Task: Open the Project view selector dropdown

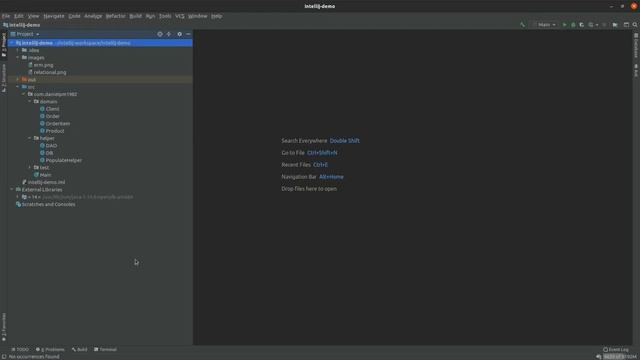Action: pos(25,34)
